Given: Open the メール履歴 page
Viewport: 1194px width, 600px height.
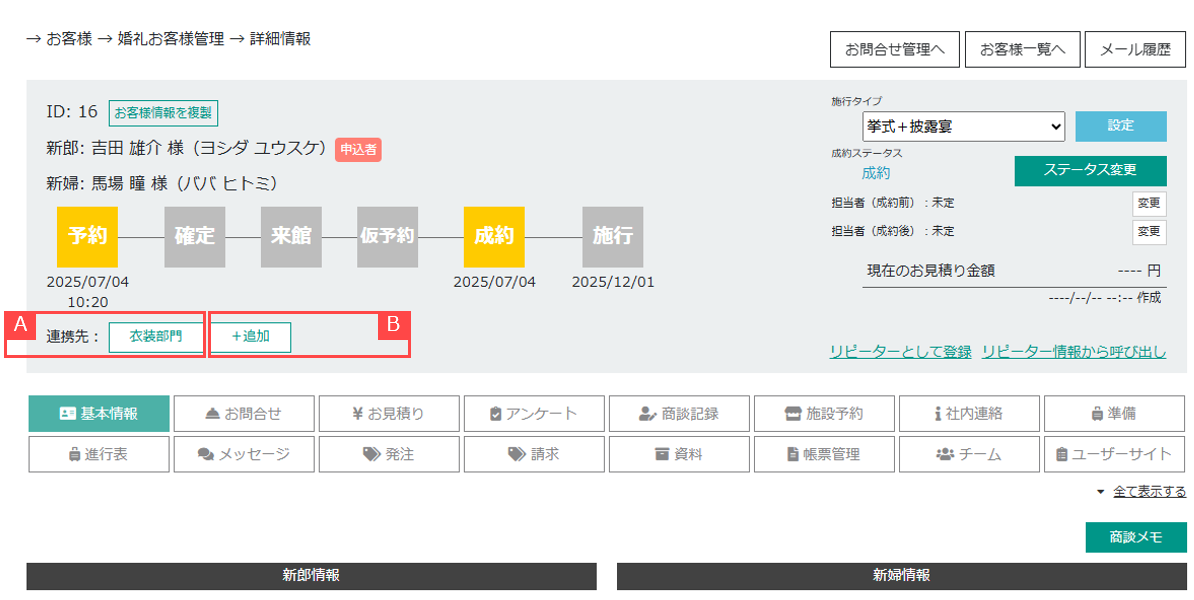Looking at the screenshot, I should [x=1135, y=49].
